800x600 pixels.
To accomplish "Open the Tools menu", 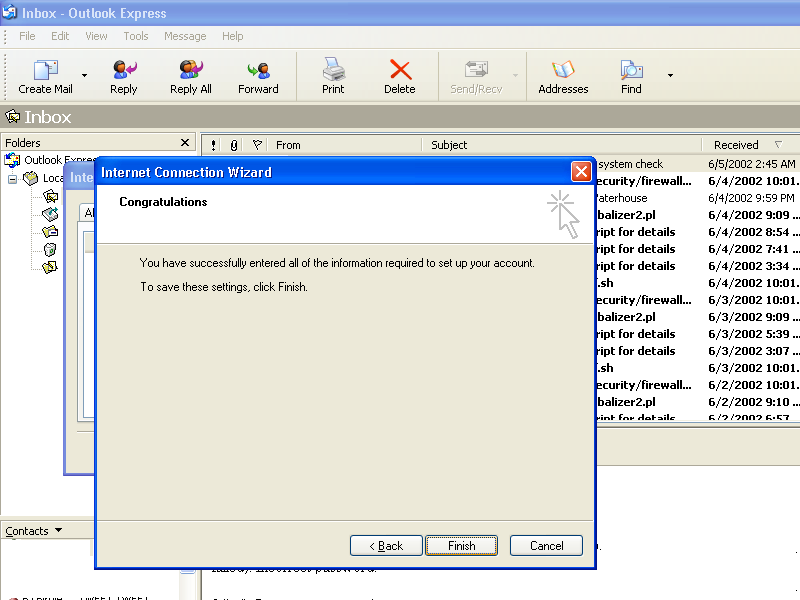I will click(x=136, y=36).
